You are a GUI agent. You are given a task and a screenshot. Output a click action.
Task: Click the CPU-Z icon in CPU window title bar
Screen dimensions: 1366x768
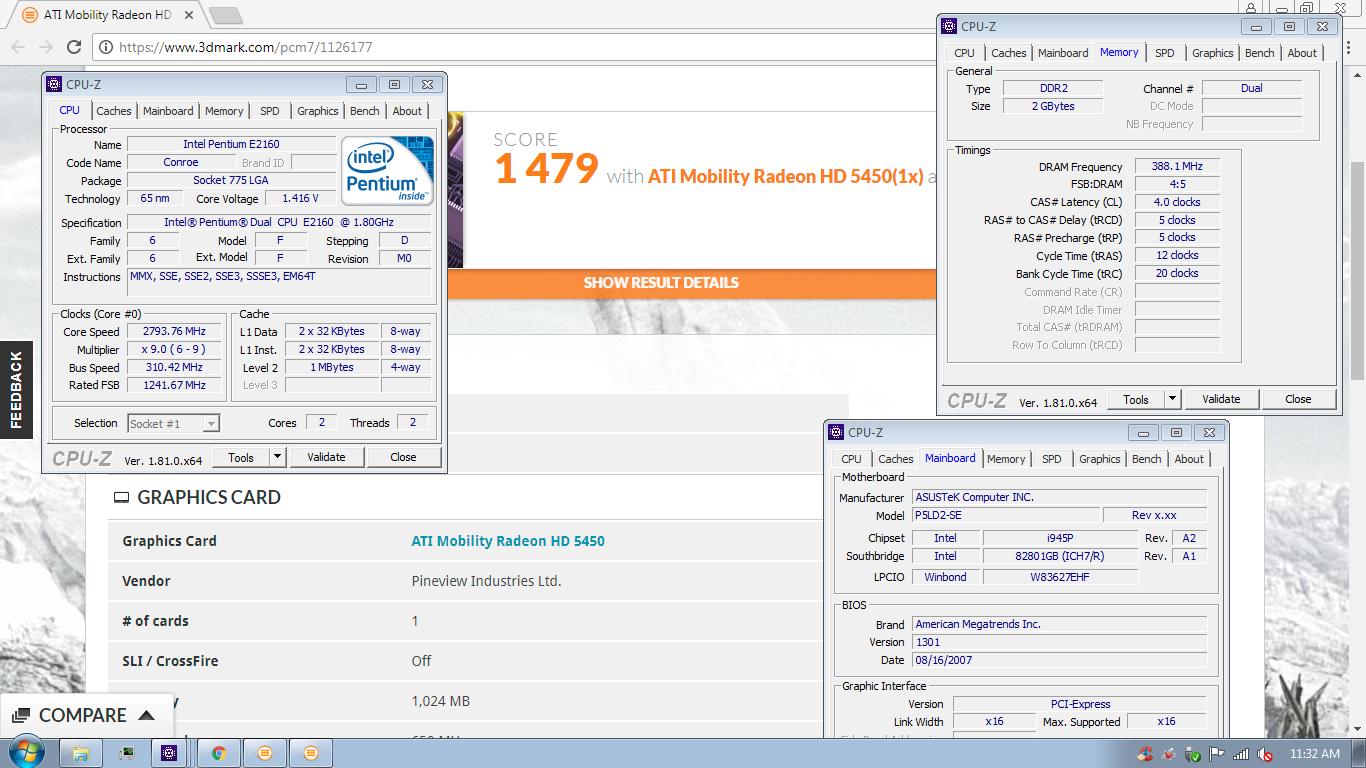click(x=54, y=85)
